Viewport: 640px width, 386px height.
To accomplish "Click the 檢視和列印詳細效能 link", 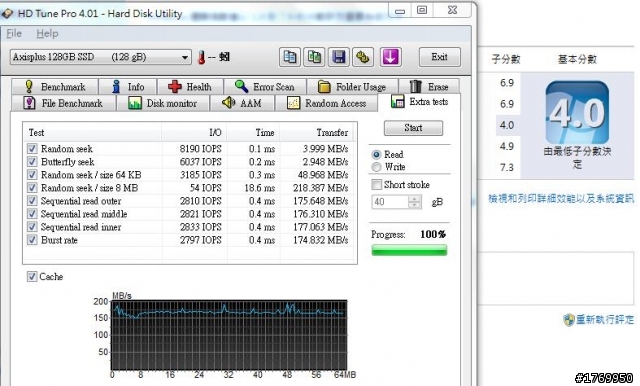I will pyautogui.click(x=562, y=199).
